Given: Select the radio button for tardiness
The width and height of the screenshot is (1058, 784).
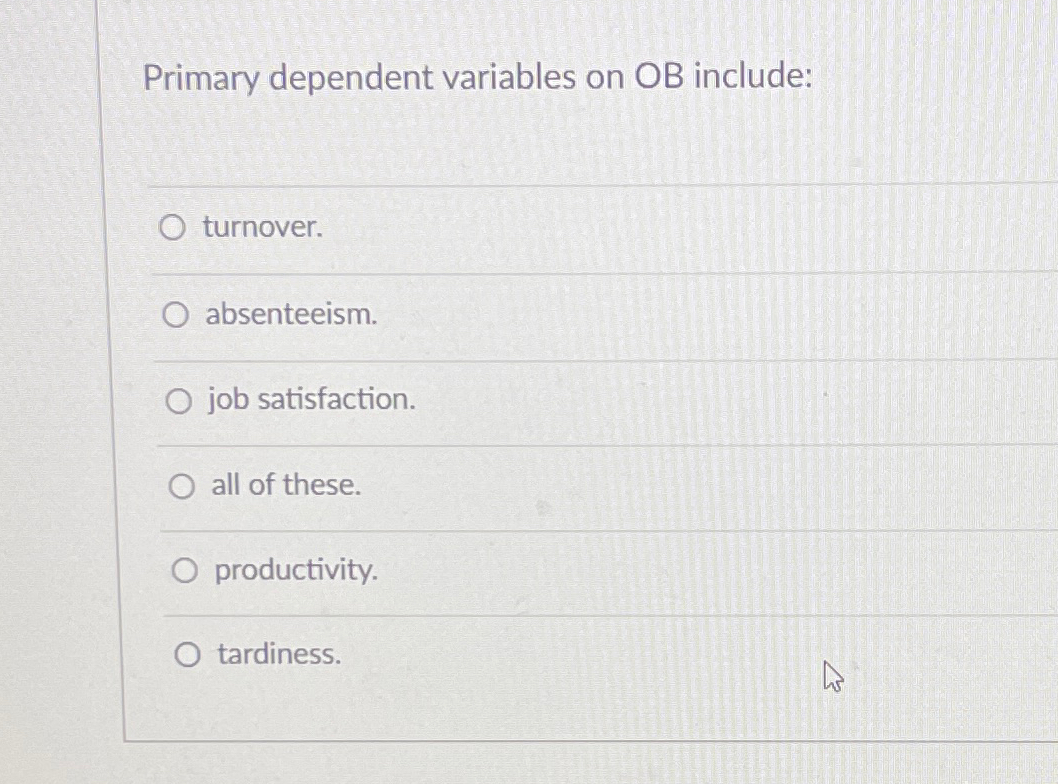Looking at the screenshot, I should click(x=186, y=655).
